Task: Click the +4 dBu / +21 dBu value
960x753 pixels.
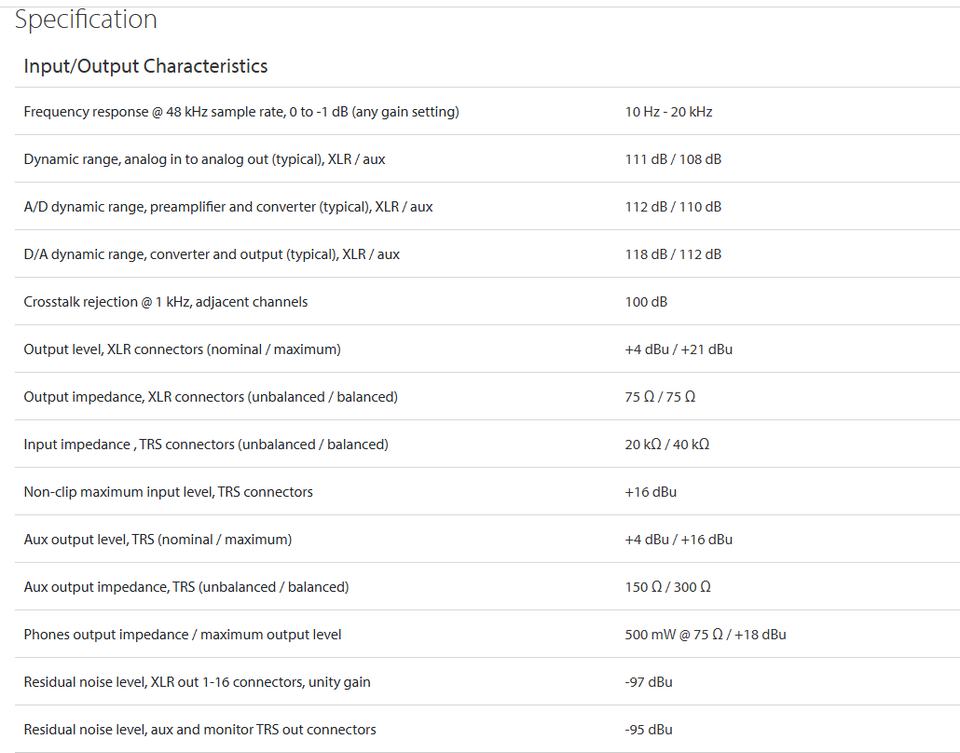Action: tap(679, 350)
